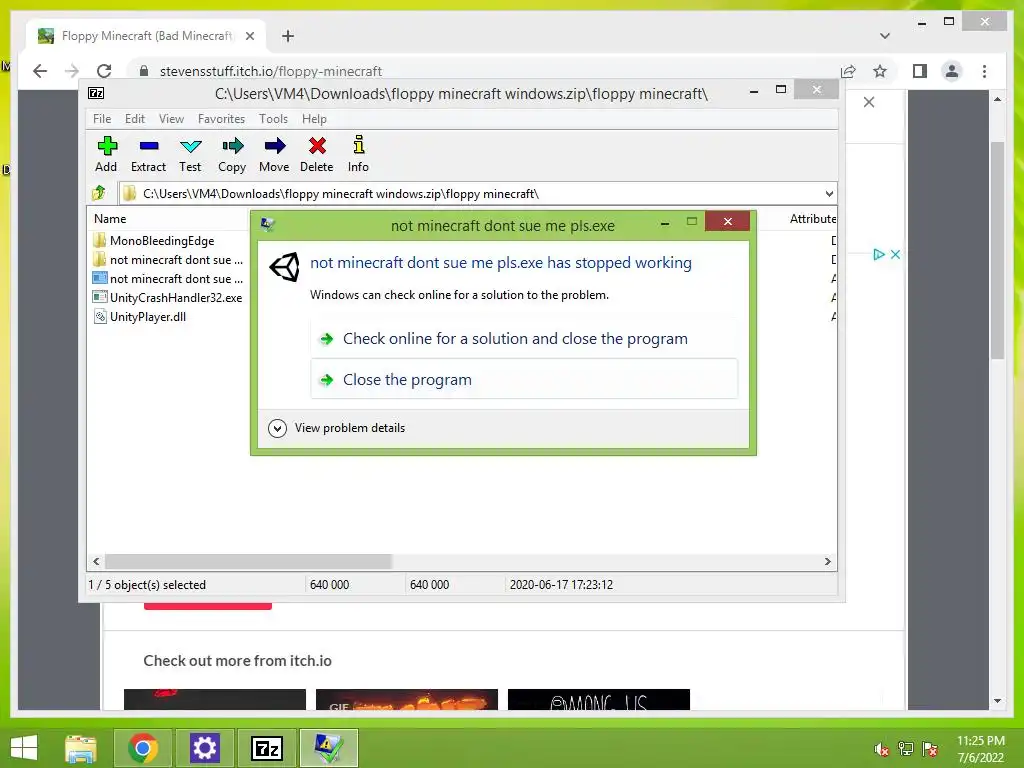This screenshot has height=768, width=1024.
Task: Click the network tray icon
Action: click(906, 750)
